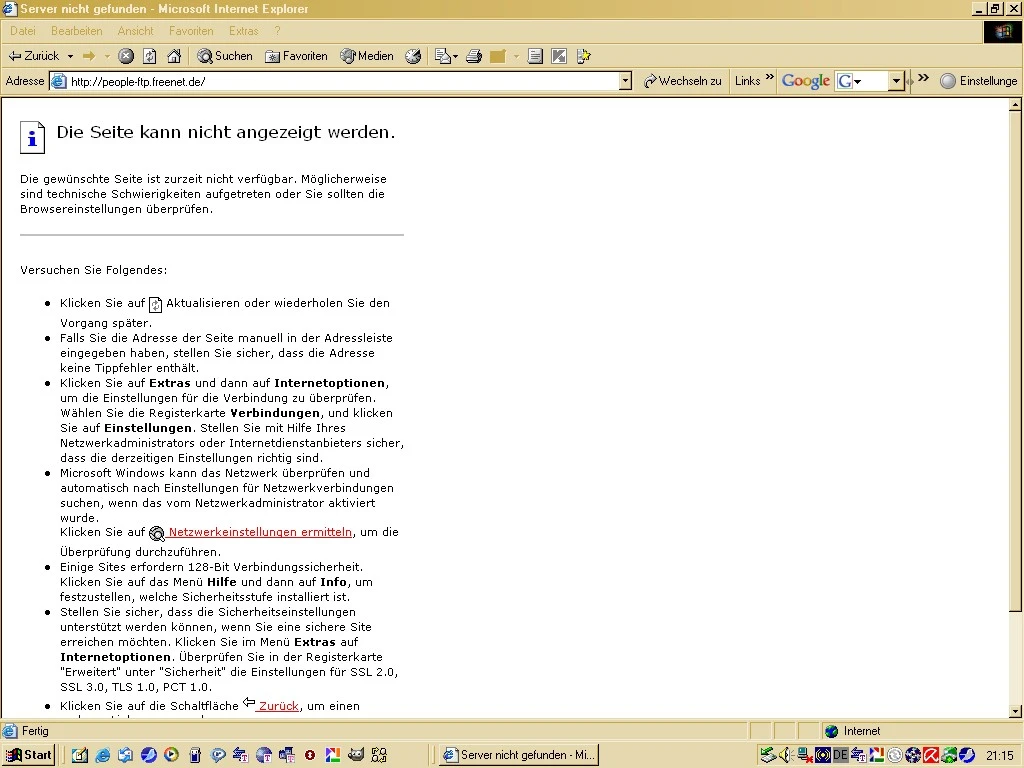Click the fullscreen resize toolbar icon
Viewport: 1024px width, 768px height.
tap(559, 56)
